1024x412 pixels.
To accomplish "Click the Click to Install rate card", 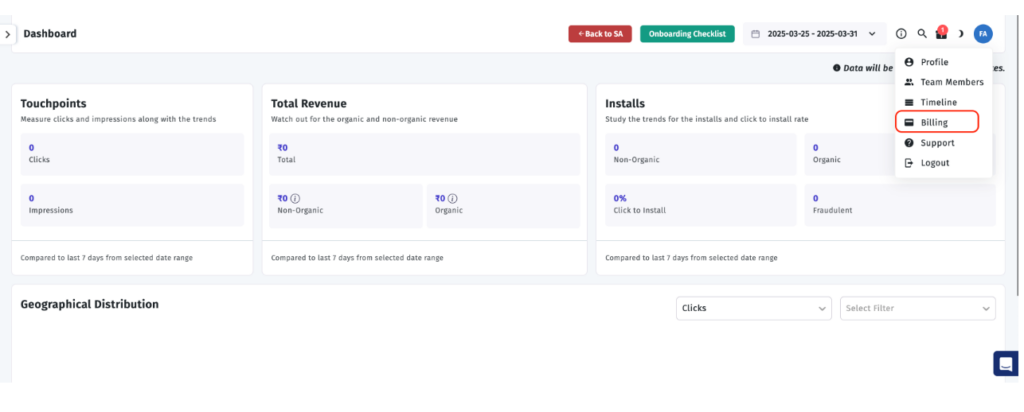I will 701,205.
